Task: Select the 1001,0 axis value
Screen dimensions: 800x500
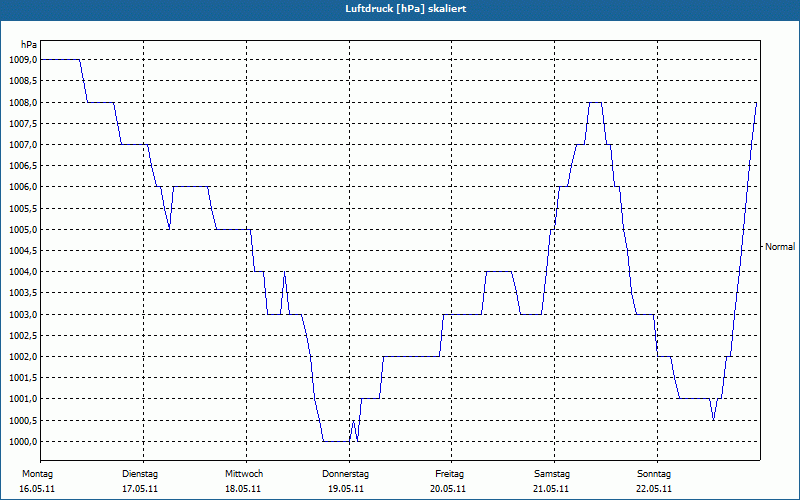Action: (x=23, y=399)
